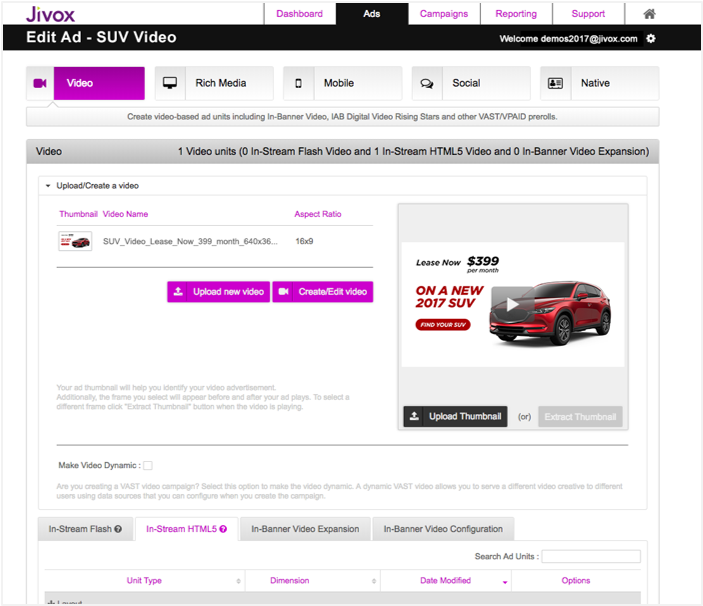Enable the Make Video Dynamic checkbox
The height and width of the screenshot is (606, 703).
coord(148,465)
